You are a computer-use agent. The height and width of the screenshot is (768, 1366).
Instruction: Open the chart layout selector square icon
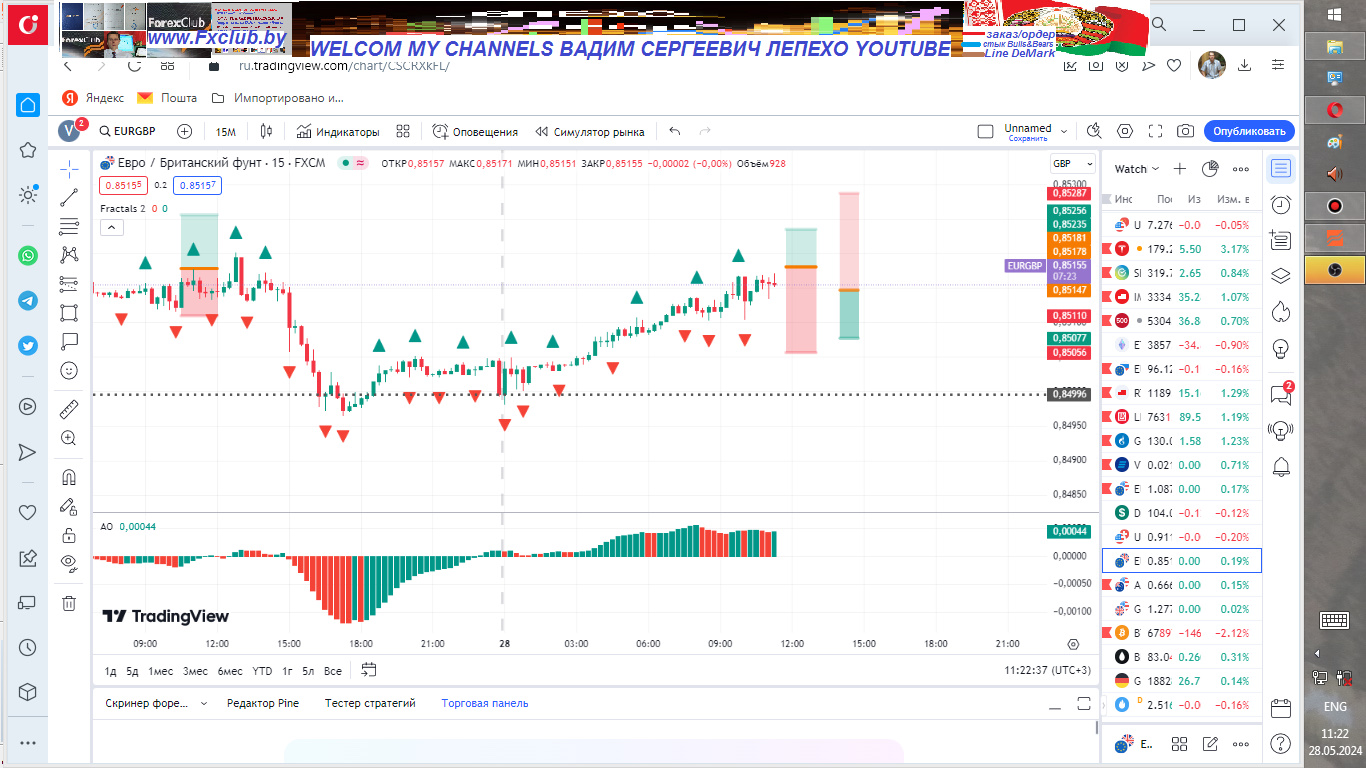click(985, 131)
